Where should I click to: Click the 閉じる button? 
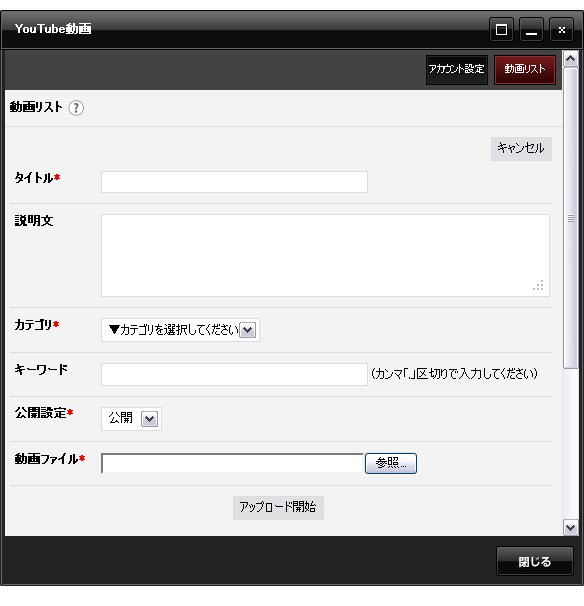tap(535, 561)
